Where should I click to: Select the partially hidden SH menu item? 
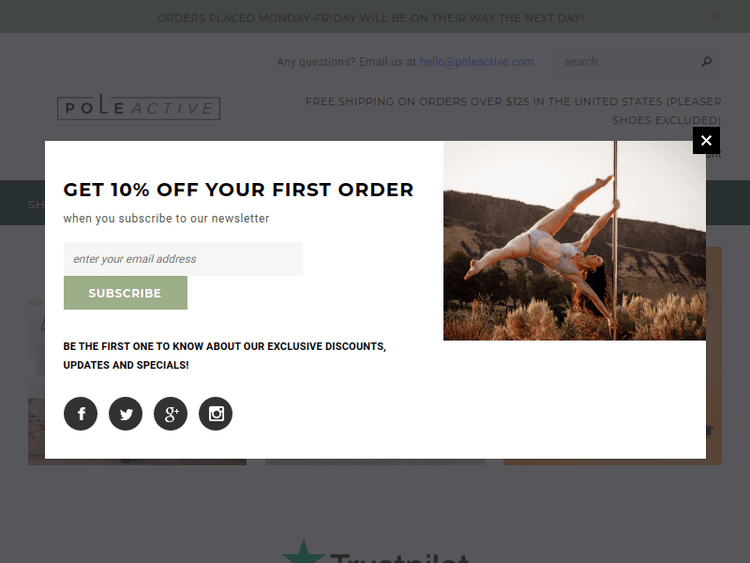coord(36,205)
